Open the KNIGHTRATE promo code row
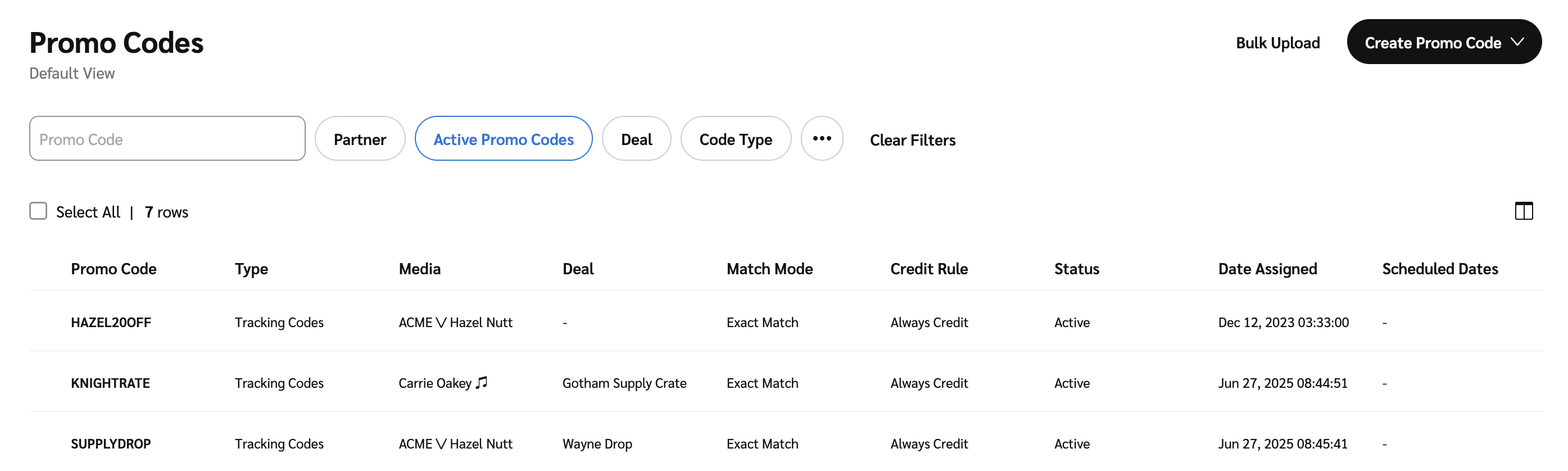Screen dimensions: 1568x471 (110, 383)
